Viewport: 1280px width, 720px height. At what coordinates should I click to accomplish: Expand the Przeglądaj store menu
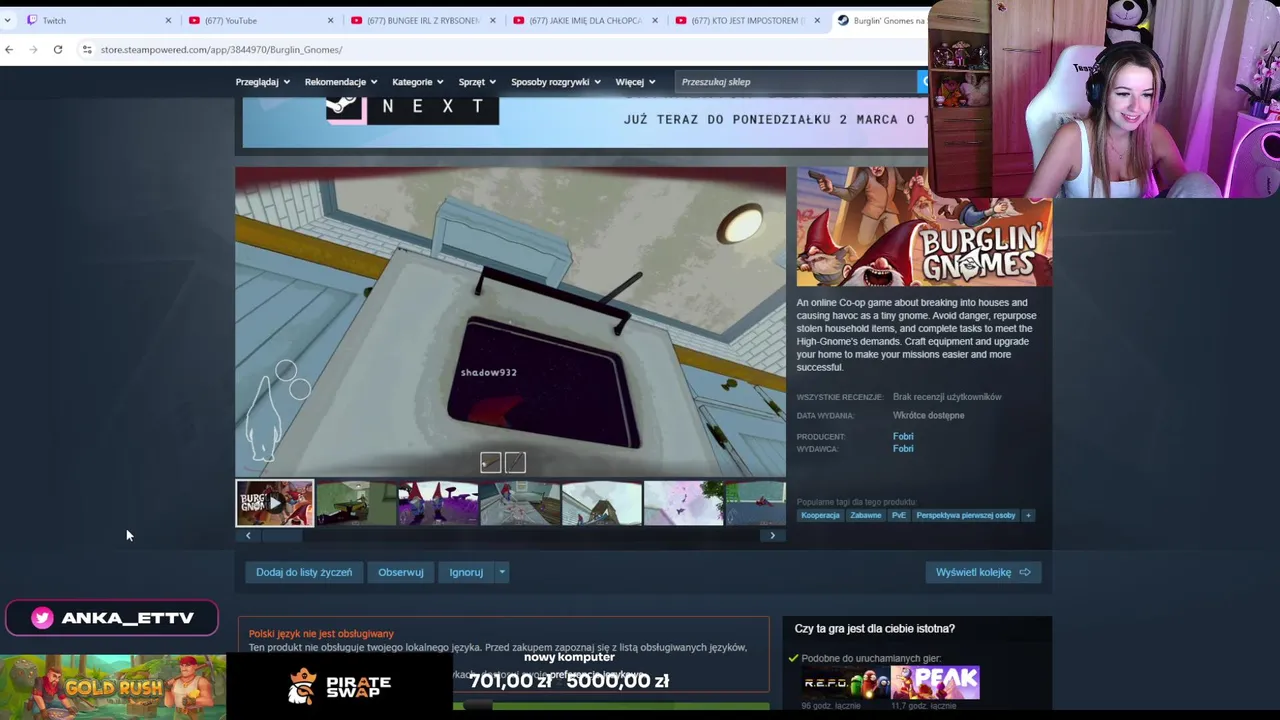coord(262,82)
